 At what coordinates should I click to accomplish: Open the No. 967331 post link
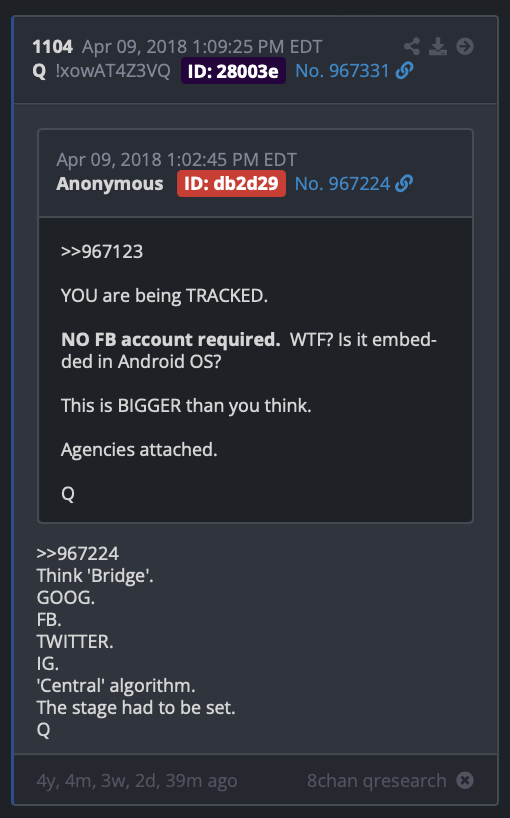coord(342,71)
